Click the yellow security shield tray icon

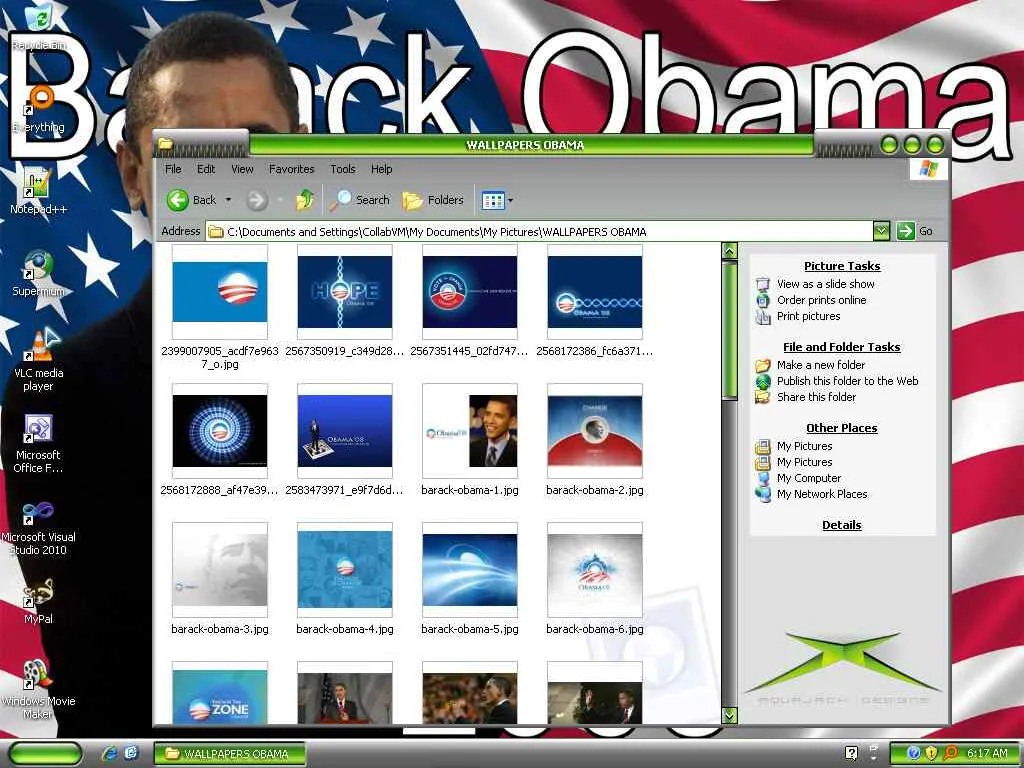click(x=932, y=753)
